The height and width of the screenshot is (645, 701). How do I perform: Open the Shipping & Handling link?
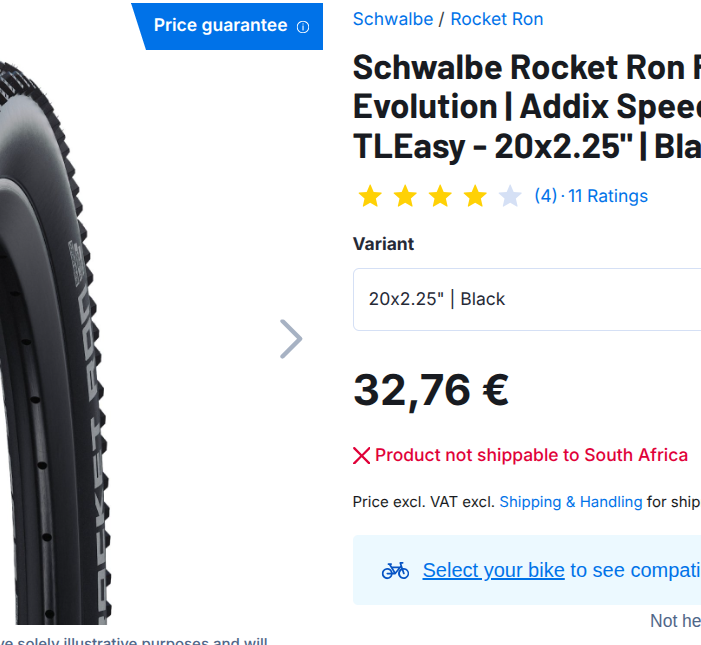(x=571, y=501)
